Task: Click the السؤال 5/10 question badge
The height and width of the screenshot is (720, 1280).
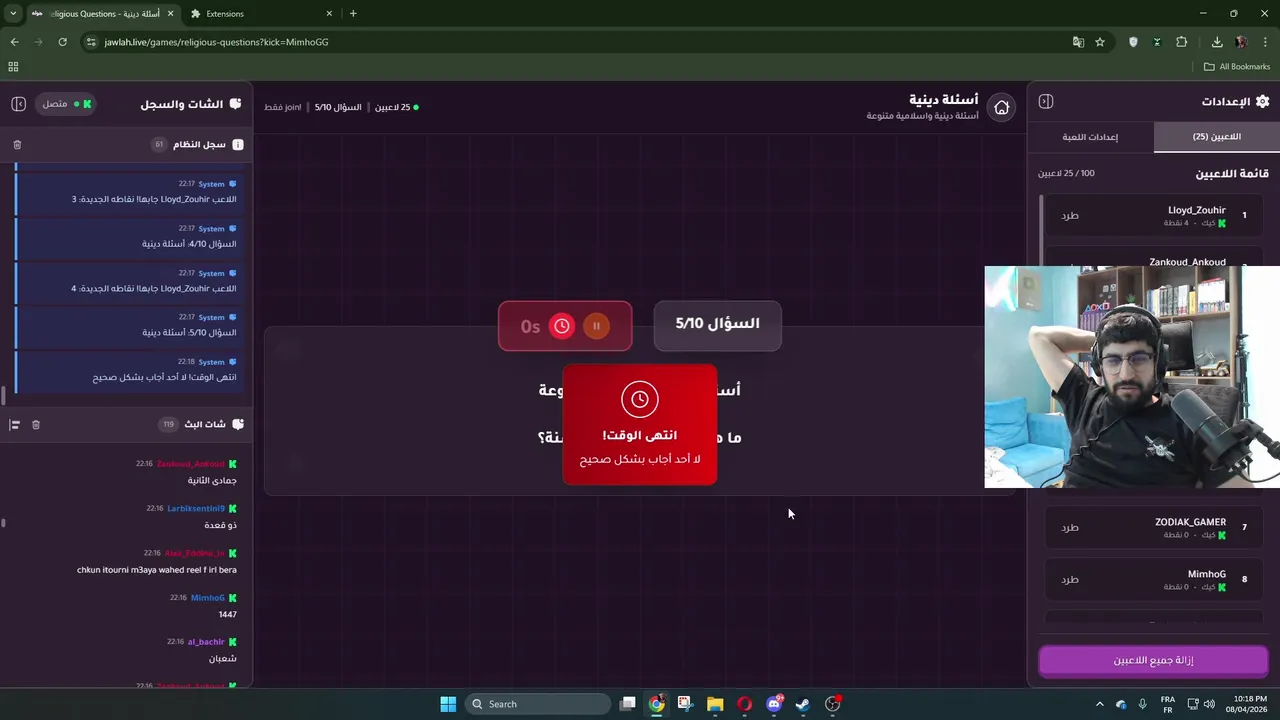Action: tap(717, 324)
